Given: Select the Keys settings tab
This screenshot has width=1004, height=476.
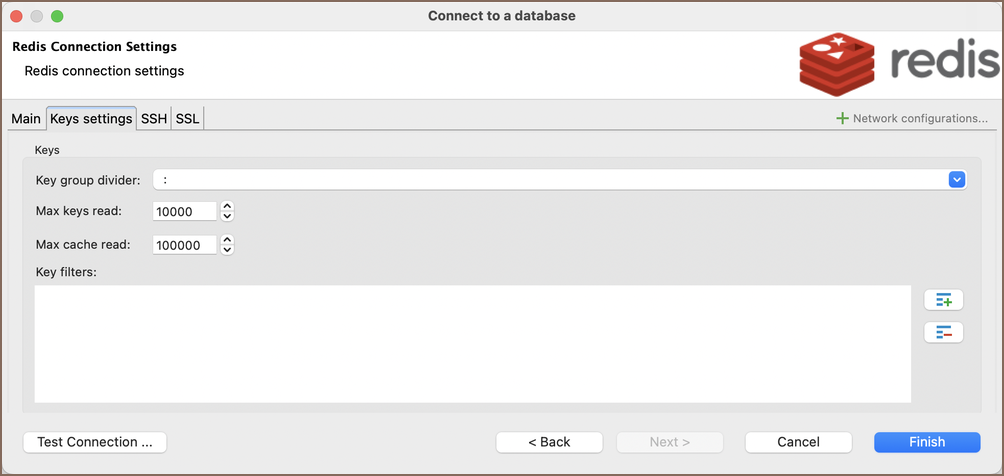Looking at the screenshot, I should [x=91, y=119].
